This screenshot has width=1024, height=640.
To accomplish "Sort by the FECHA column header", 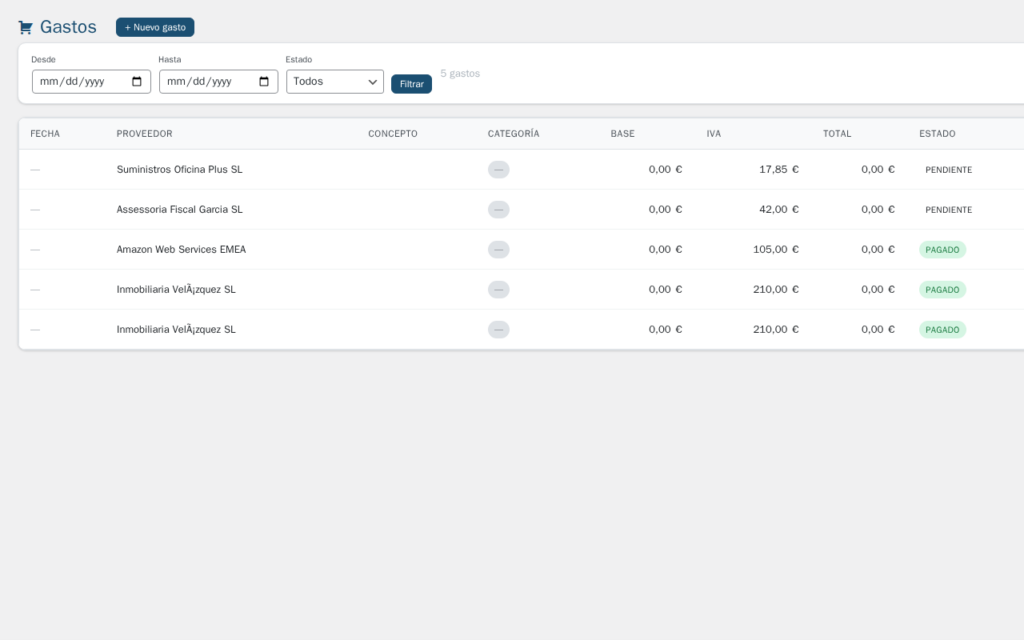I will click(x=45, y=133).
